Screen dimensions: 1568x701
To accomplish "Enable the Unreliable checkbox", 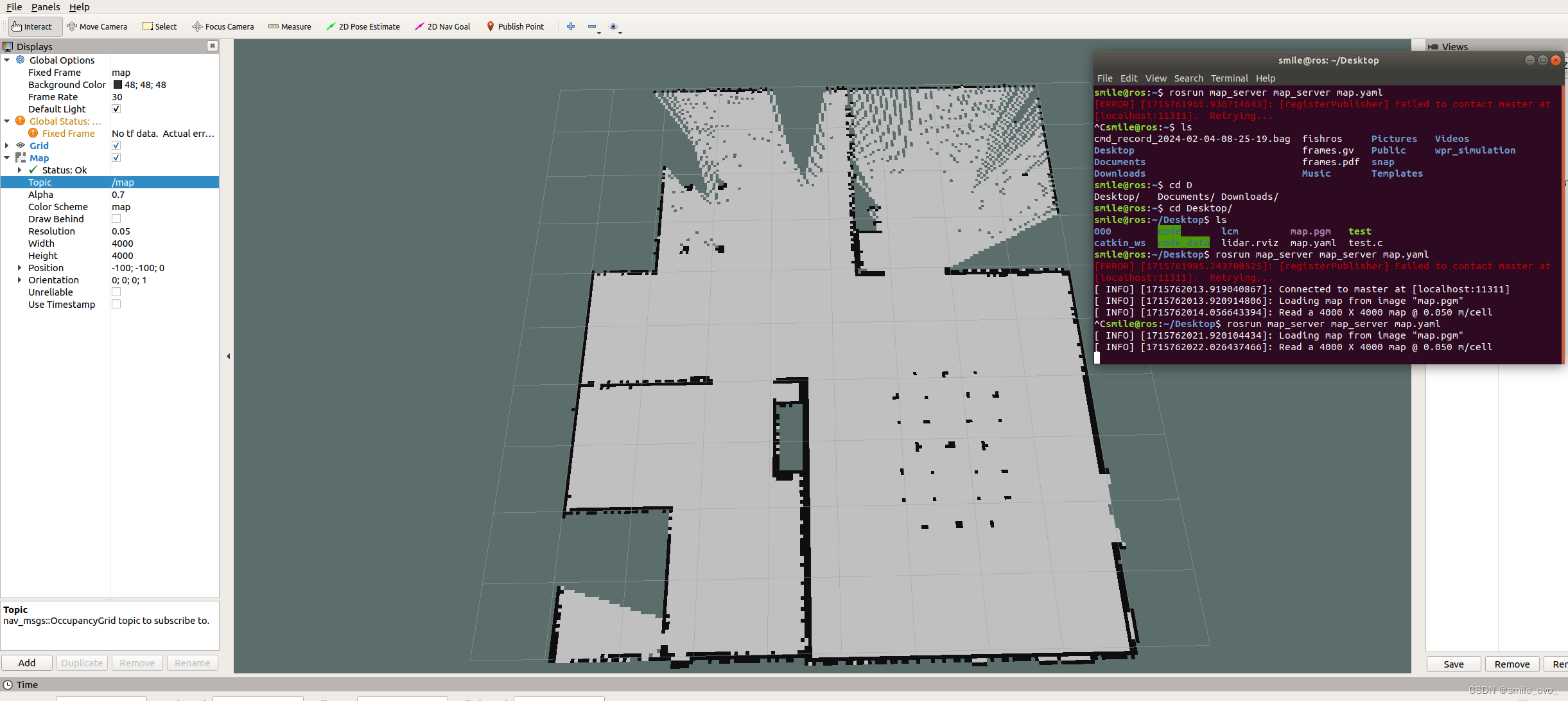I will [116, 292].
